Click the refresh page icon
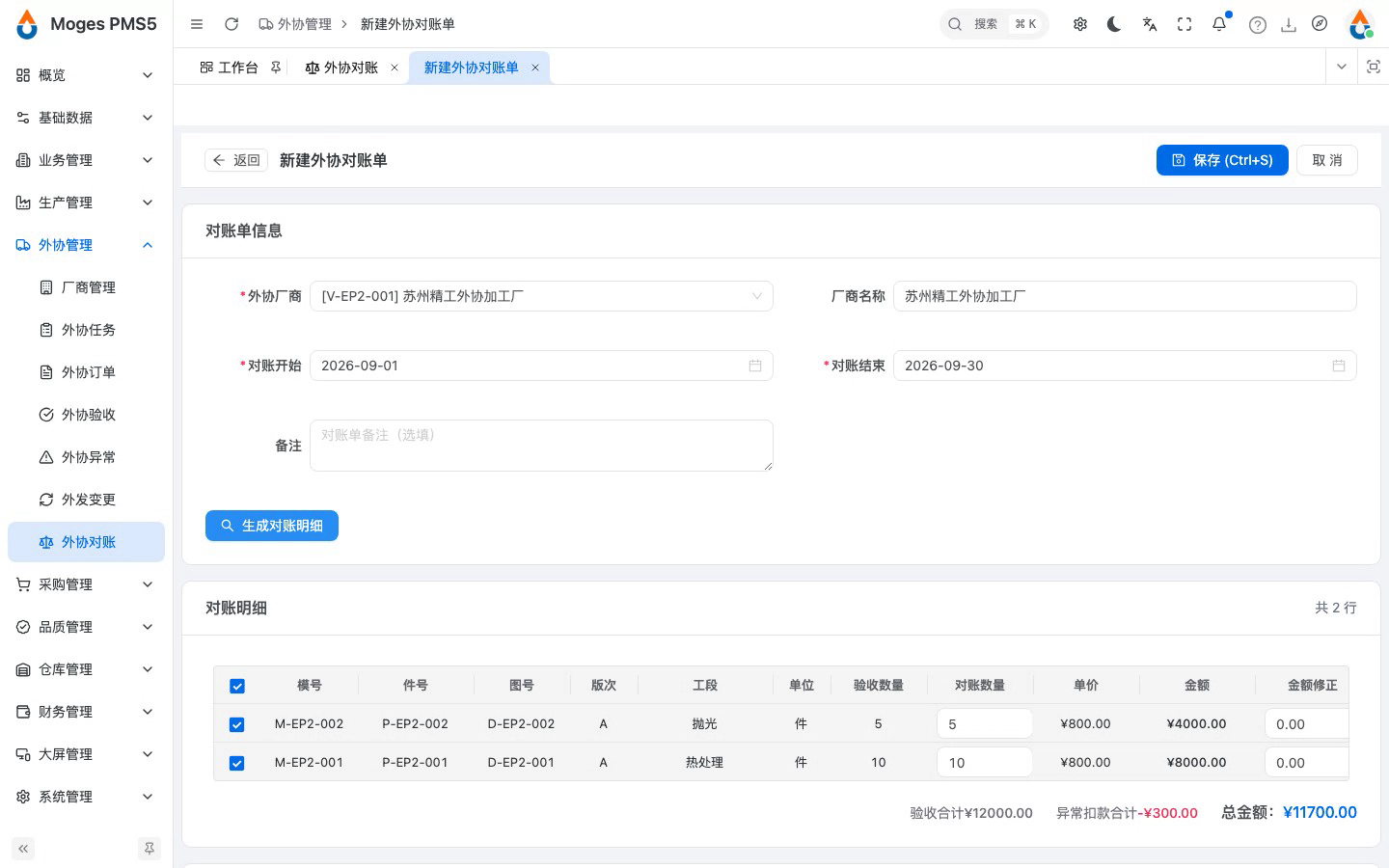Viewport: 1389px width, 868px height. [231, 24]
